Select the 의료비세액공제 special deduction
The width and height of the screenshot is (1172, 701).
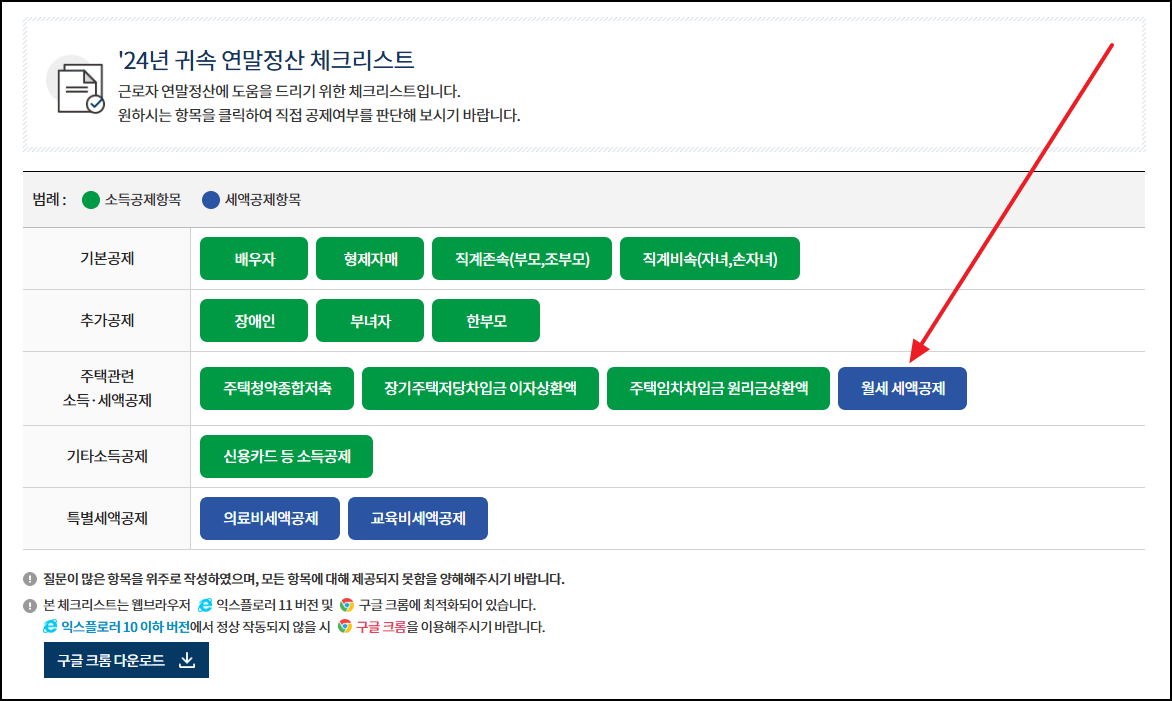click(x=269, y=518)
